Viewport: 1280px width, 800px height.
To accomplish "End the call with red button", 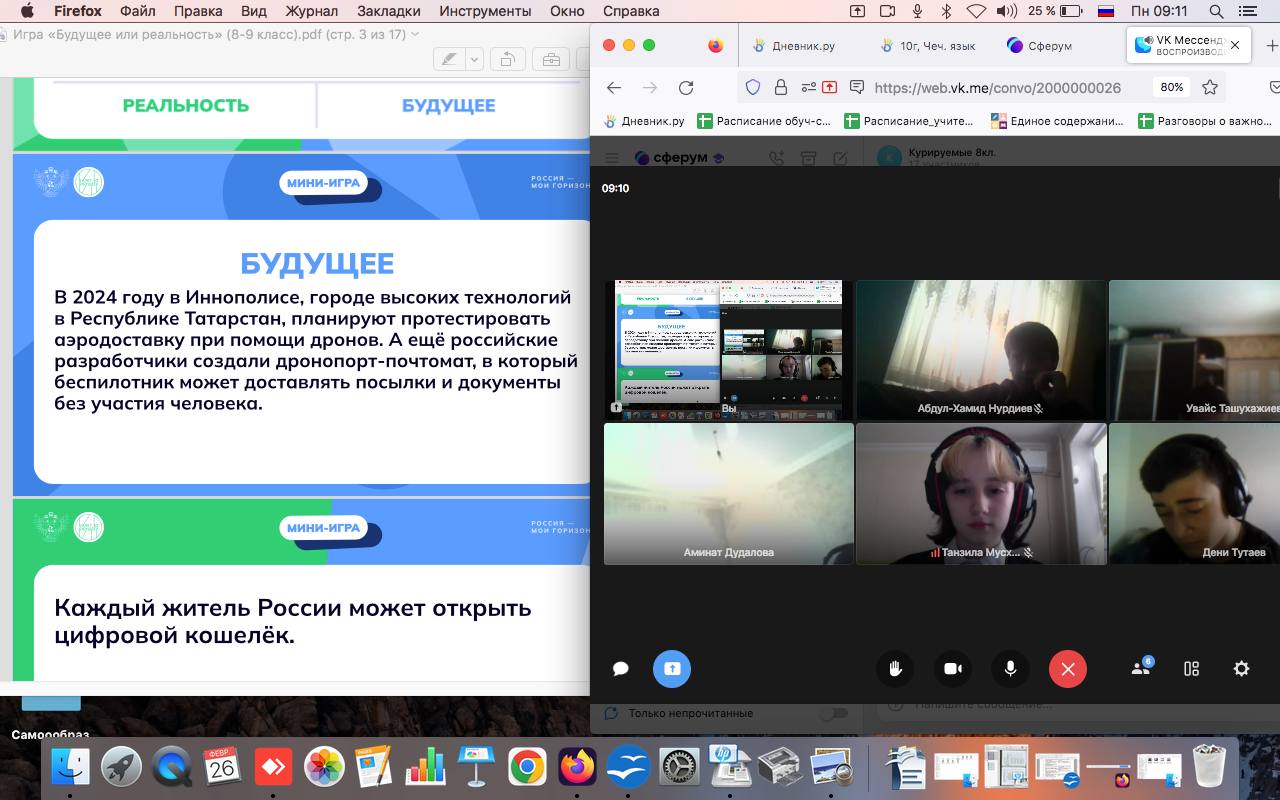I will coord(1067,669).
